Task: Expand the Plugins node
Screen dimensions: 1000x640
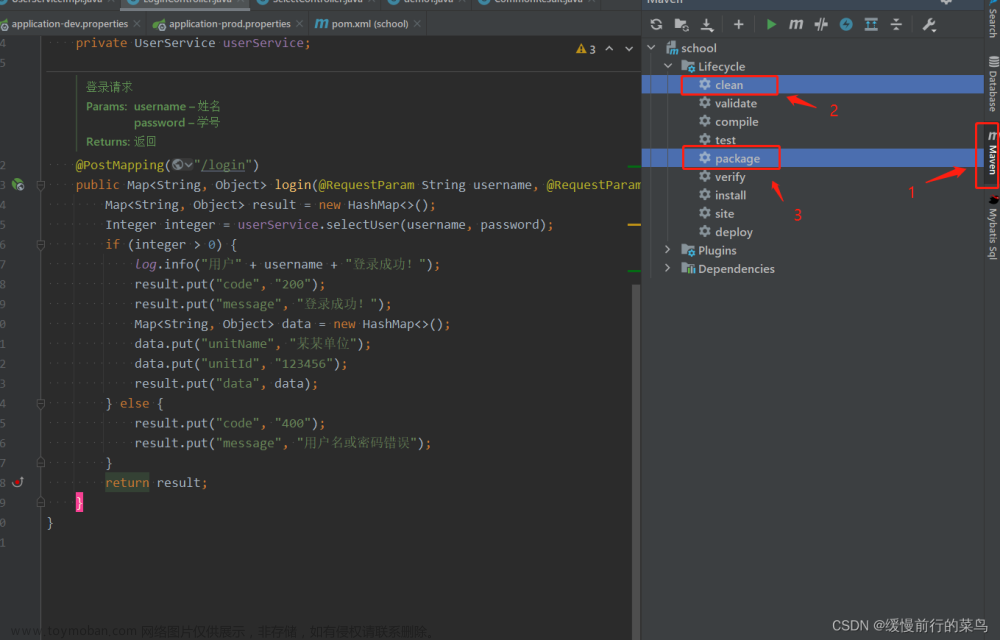Action: pyautogui.click(x=668, y=250)
